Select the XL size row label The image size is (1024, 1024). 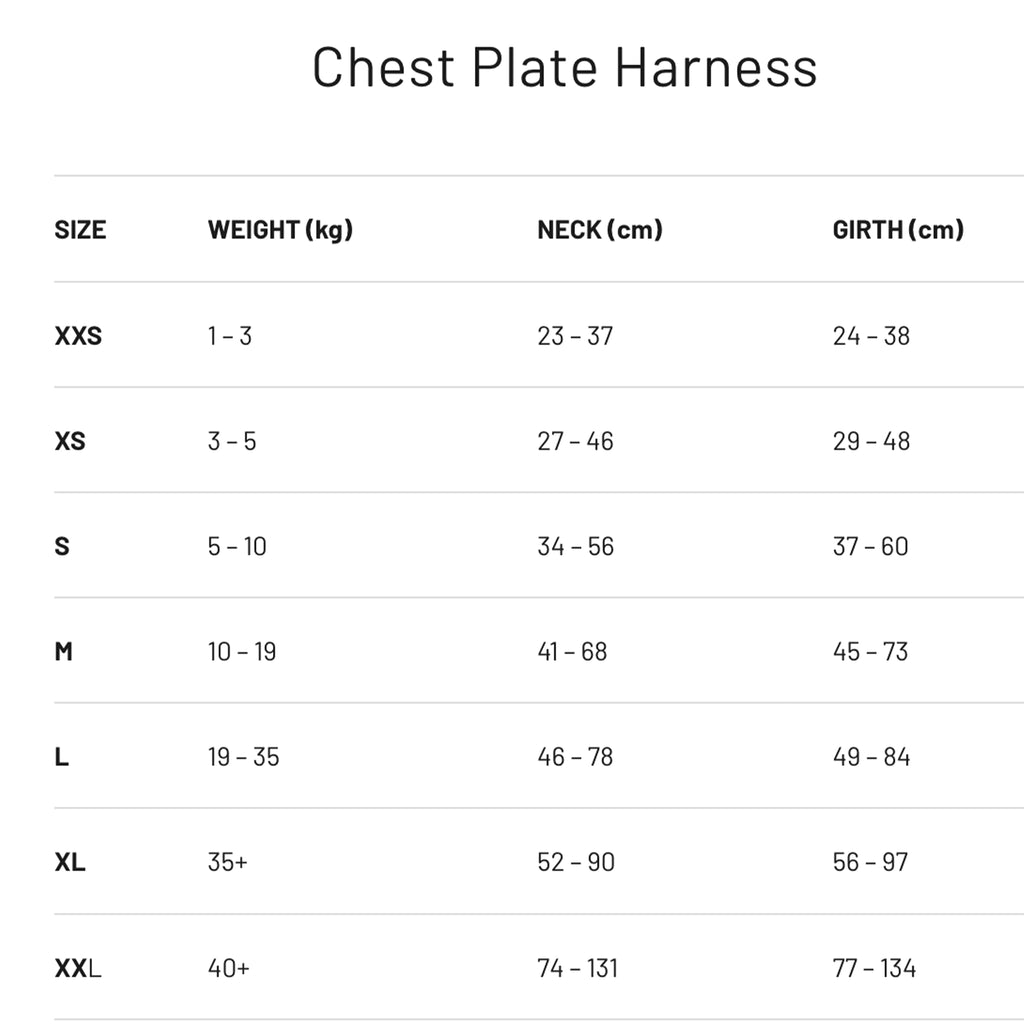pyautogui.click(x=70, y=862)
